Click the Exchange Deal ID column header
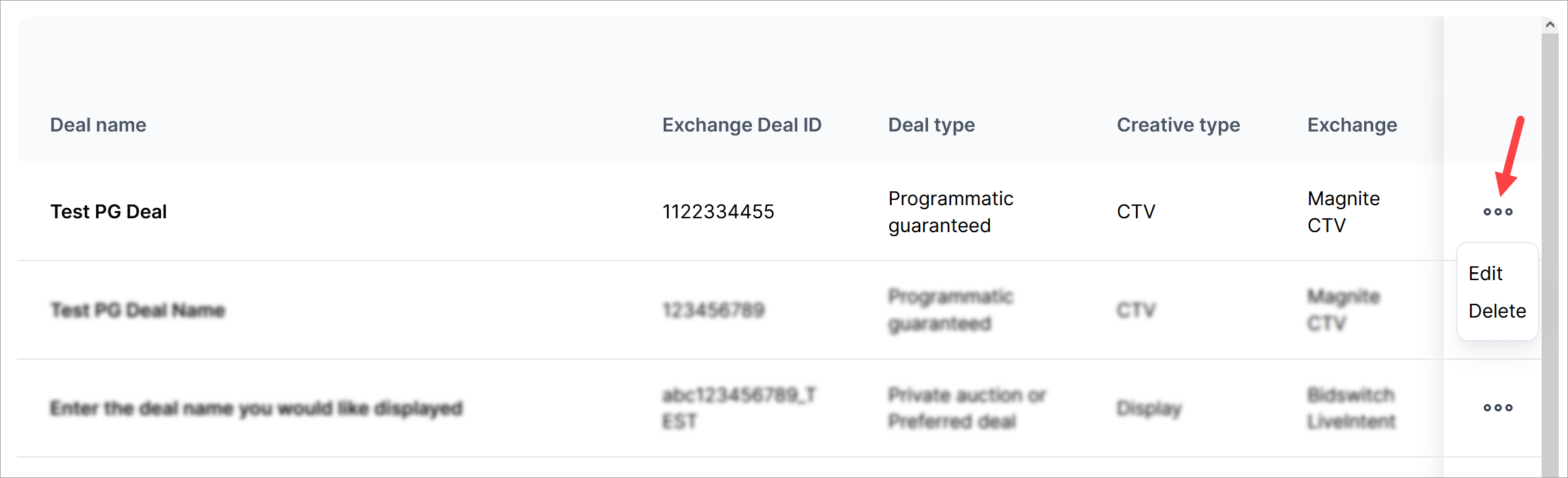 pyautogui.click(x=741, y=125)
